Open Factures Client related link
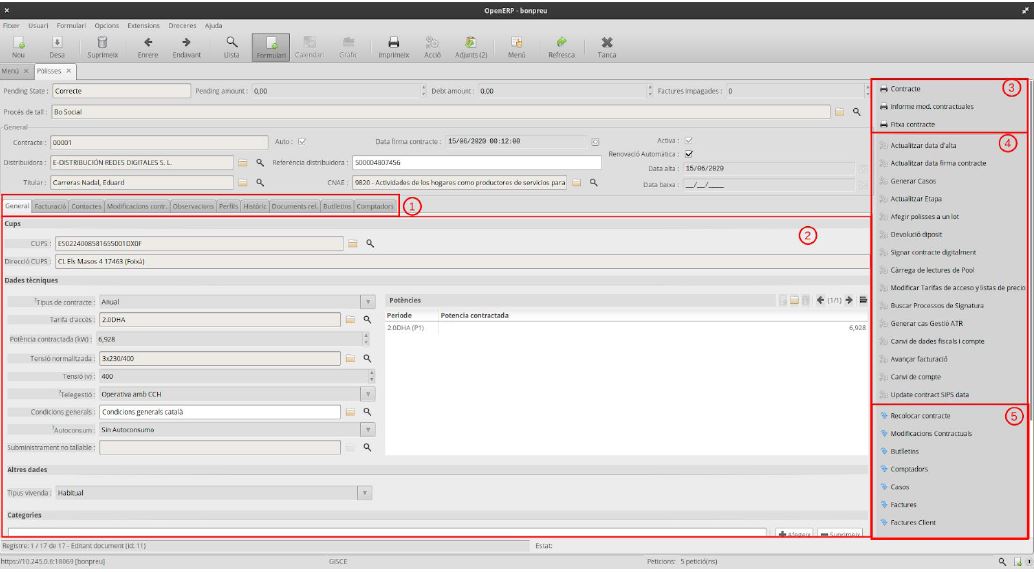Image resolution: width=1034 pixels, height=572 pixels. (x=916, y=522)
